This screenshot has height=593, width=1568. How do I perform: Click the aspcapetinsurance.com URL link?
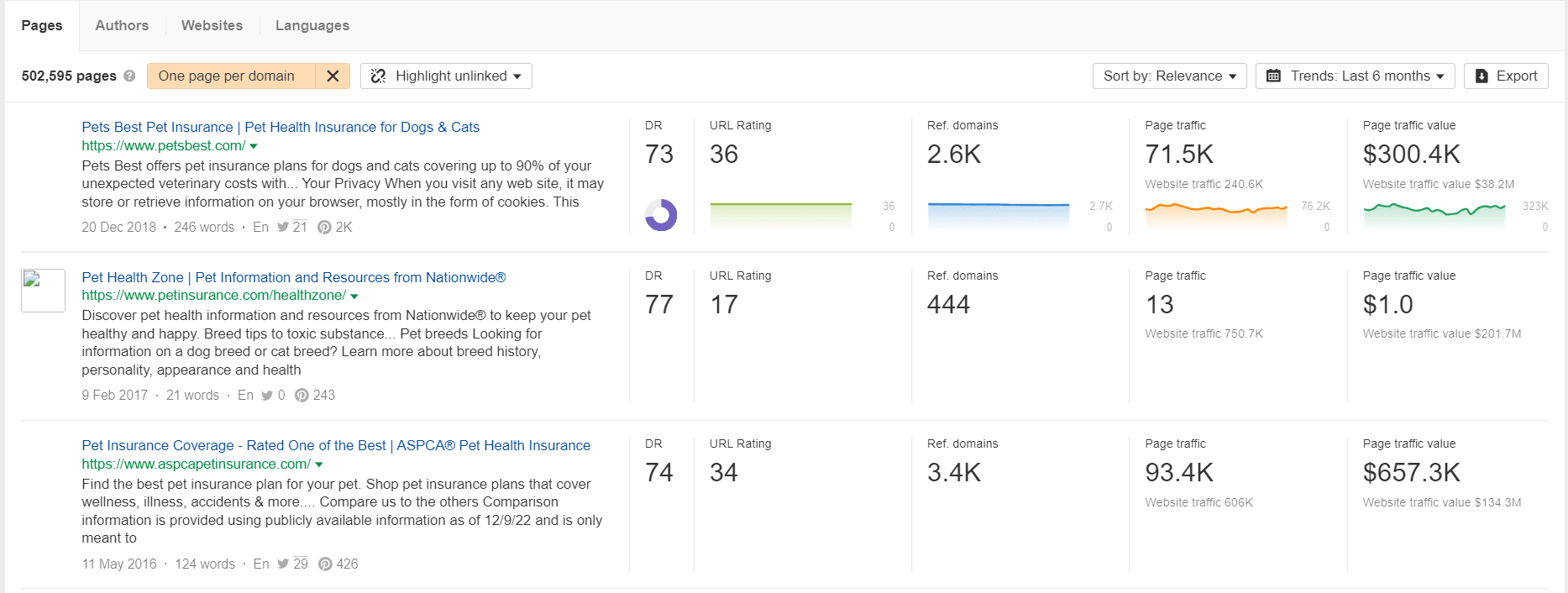click(x=196, y=464)
